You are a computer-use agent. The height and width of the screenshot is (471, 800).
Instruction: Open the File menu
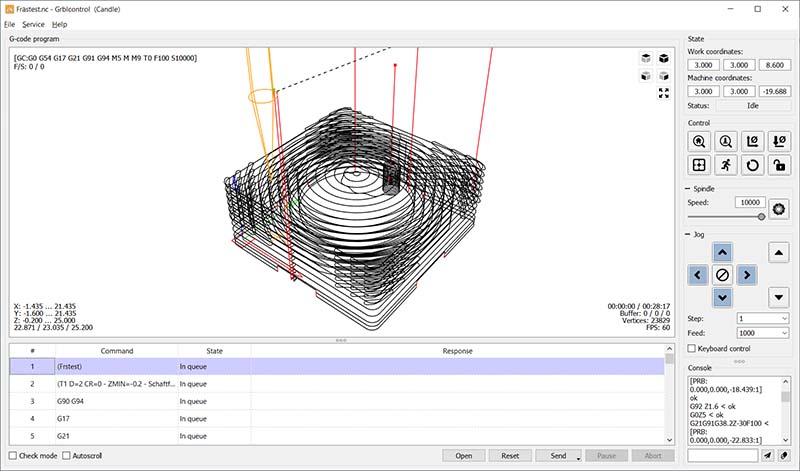[x=10, y=24]
